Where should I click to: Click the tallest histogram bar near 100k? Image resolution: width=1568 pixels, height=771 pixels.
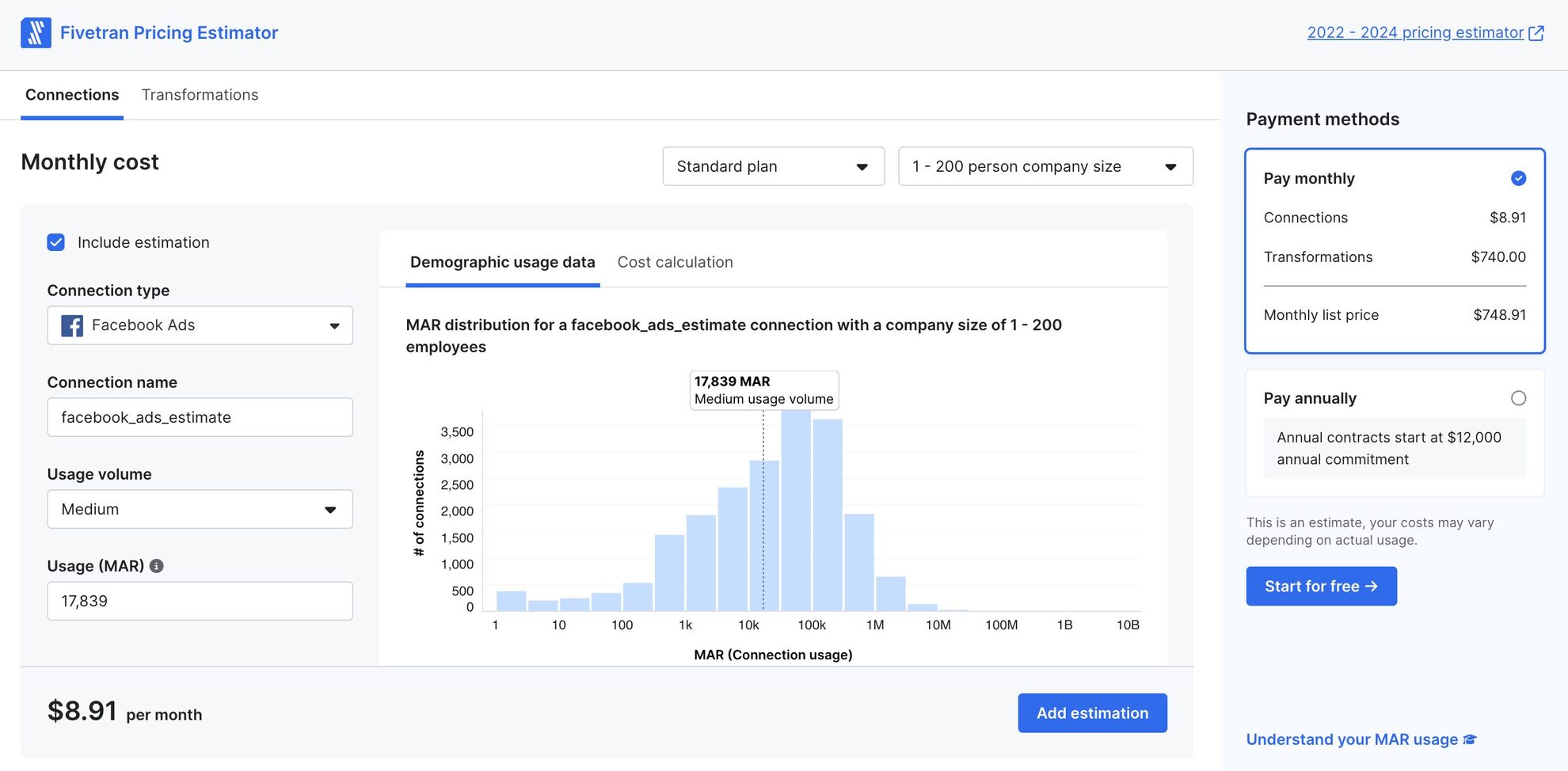point(796,511)
